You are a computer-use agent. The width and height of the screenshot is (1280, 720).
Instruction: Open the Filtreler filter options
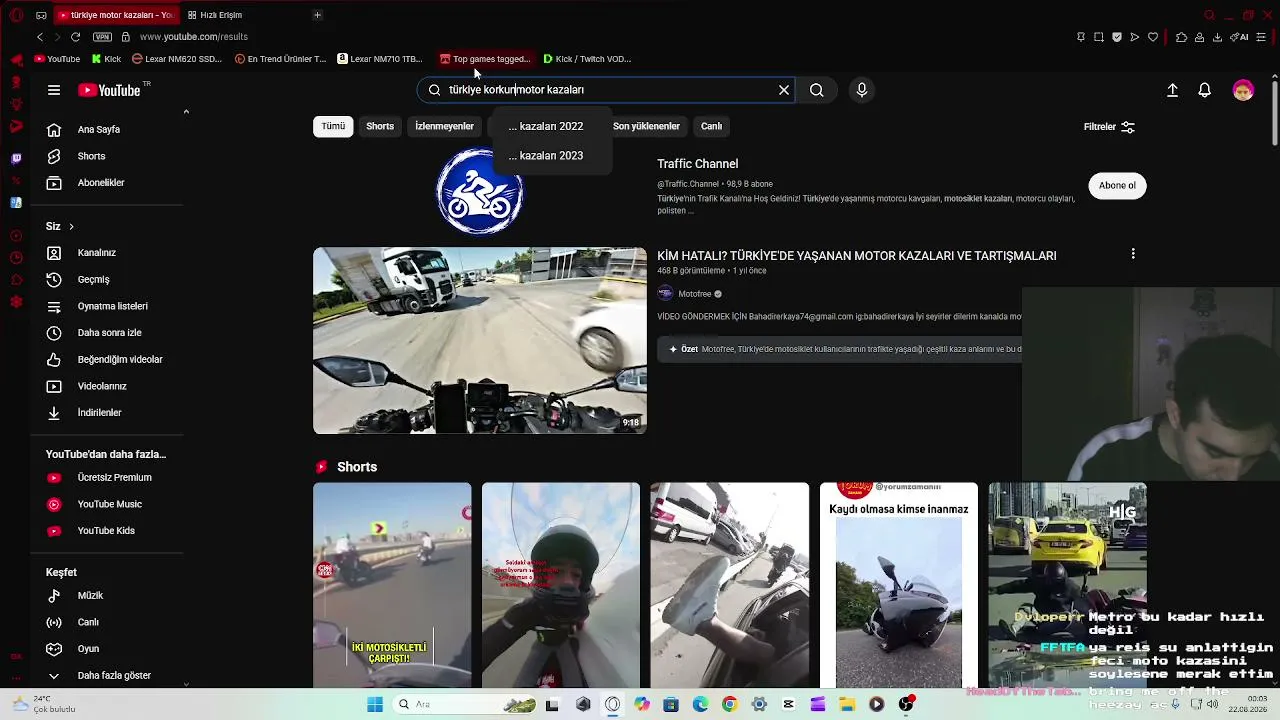click(1109, 127)
